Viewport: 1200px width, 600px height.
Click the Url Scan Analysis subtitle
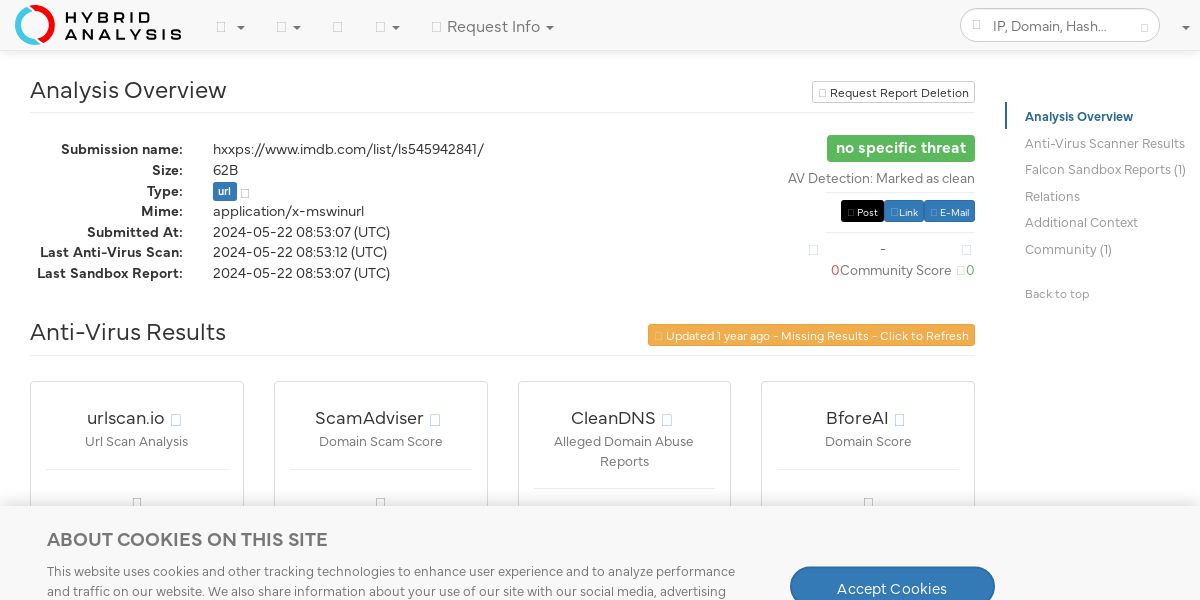point(137,442)
